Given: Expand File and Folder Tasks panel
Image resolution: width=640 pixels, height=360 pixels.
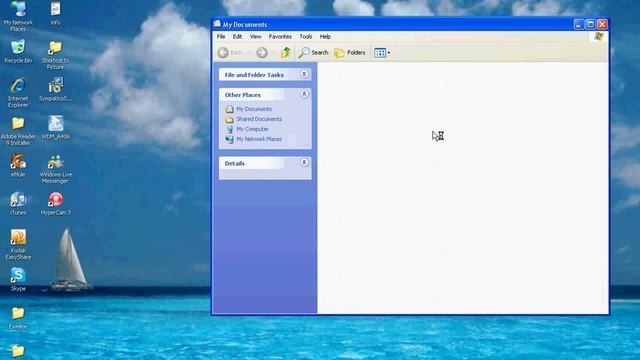Looking at the screenshot, I should pos(304,74).
